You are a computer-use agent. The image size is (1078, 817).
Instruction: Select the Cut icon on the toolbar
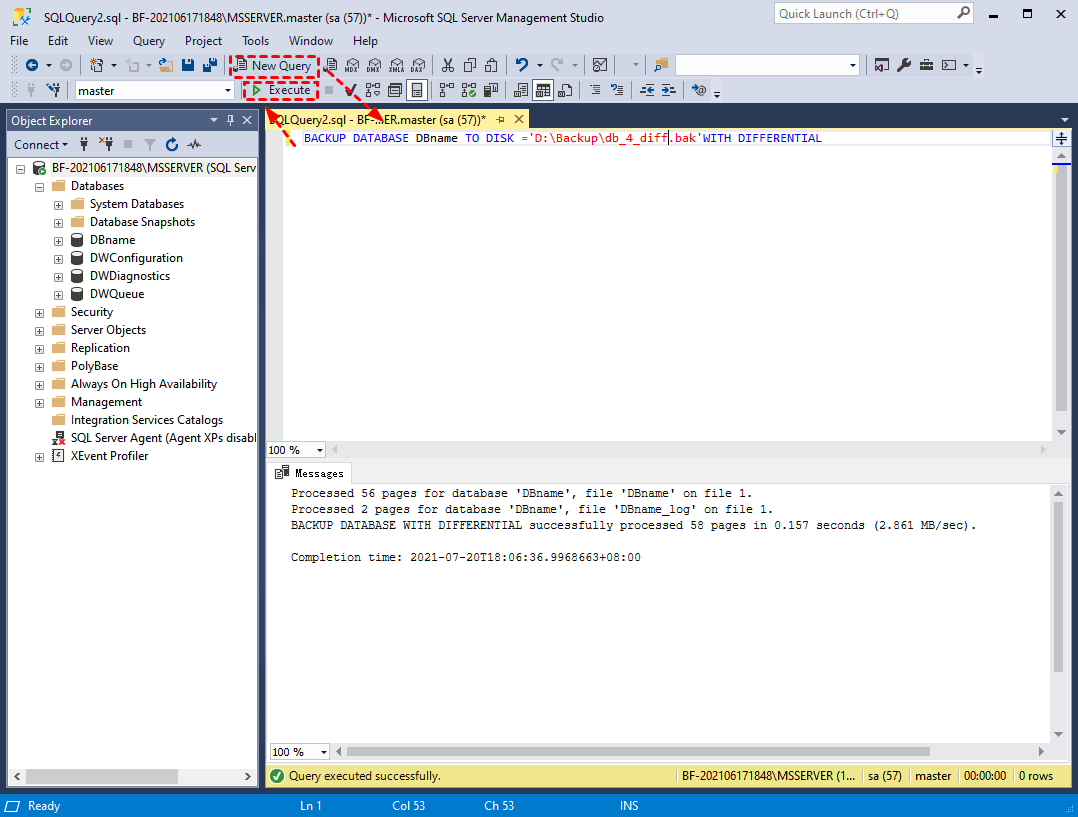(448, 65)
